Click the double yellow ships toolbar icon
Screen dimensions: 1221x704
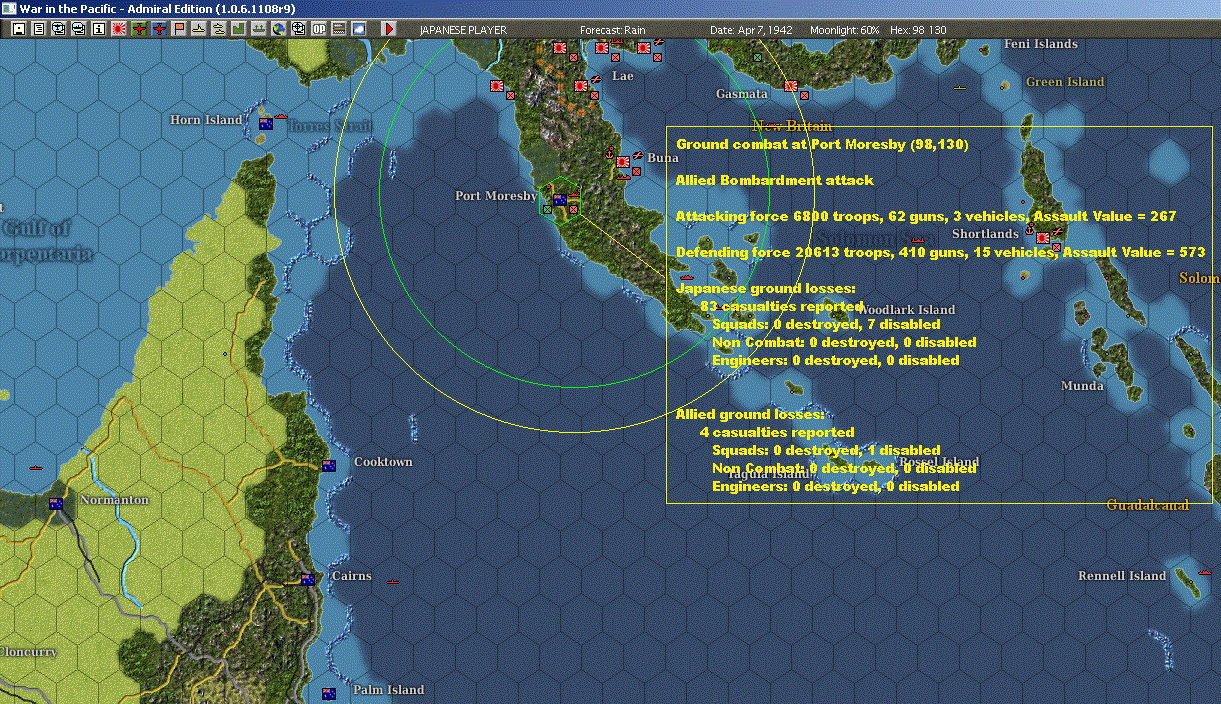point(219,29)
